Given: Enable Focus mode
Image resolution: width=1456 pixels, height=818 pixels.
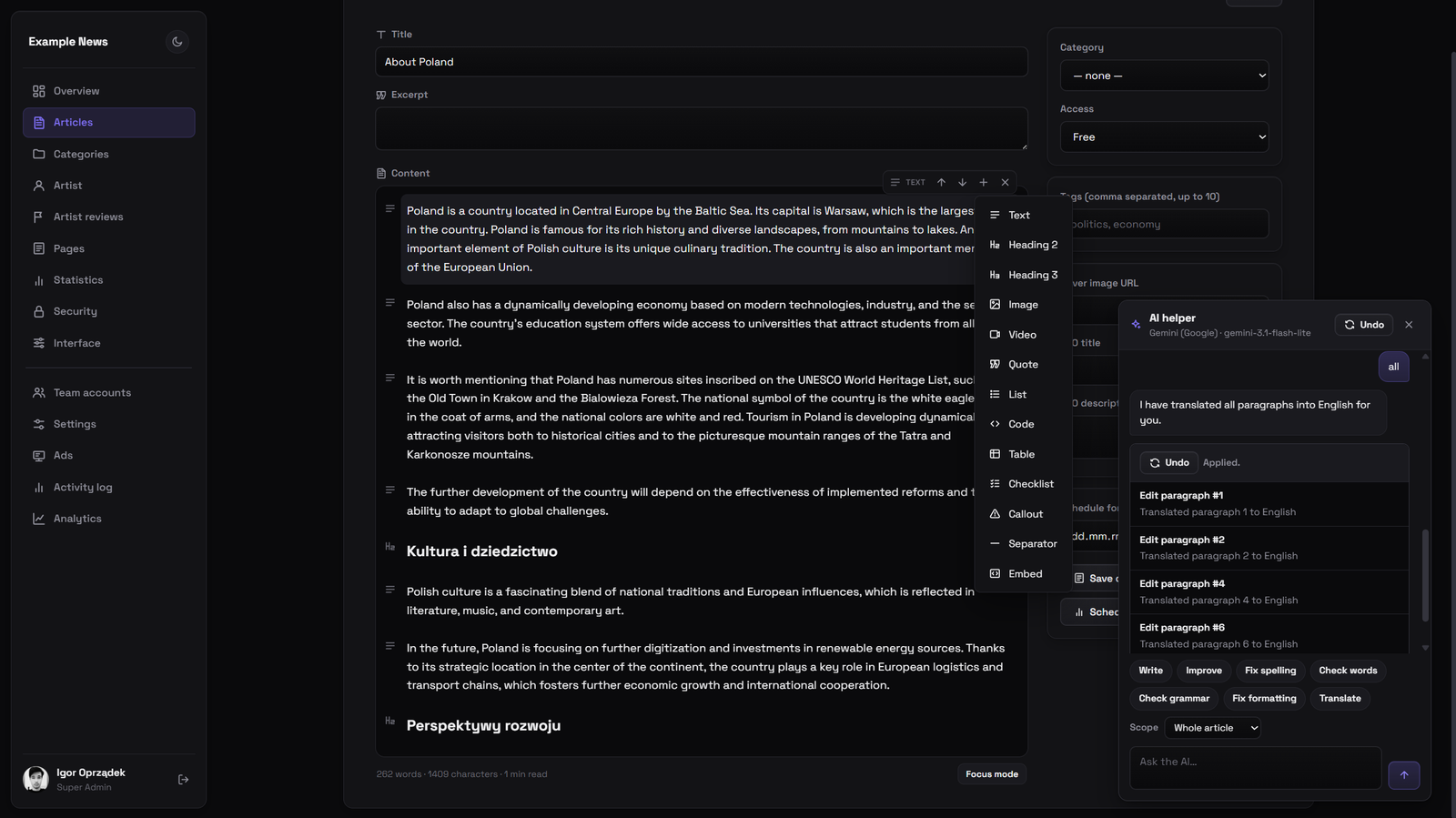Looking at the screenshot, I should coord(991,774).
